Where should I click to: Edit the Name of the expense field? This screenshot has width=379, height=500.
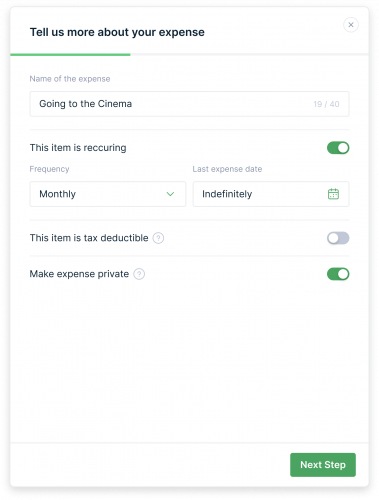coord(189,104)
